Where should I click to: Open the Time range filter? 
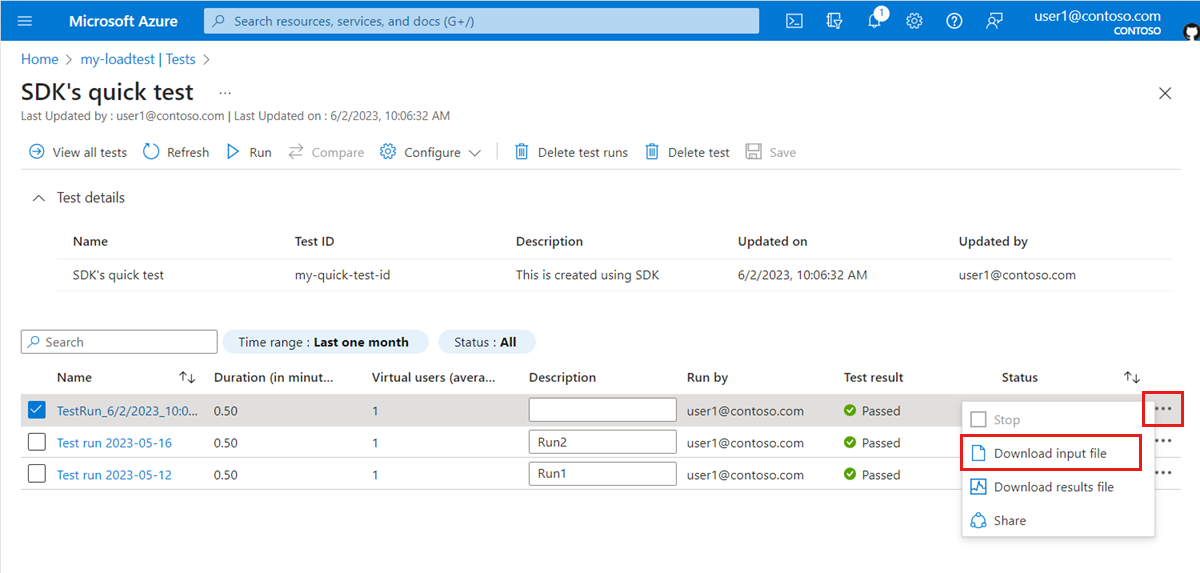point(324,342)
